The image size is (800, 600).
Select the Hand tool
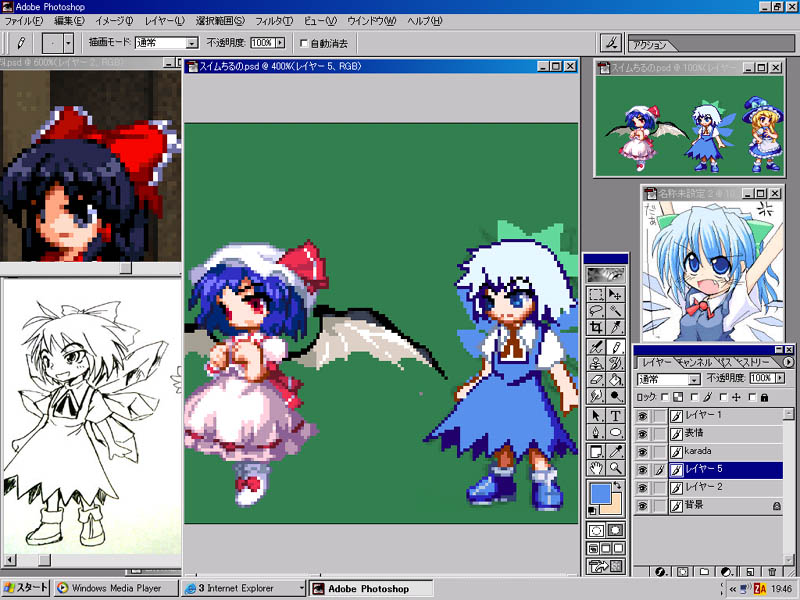(x=595, y=467)
